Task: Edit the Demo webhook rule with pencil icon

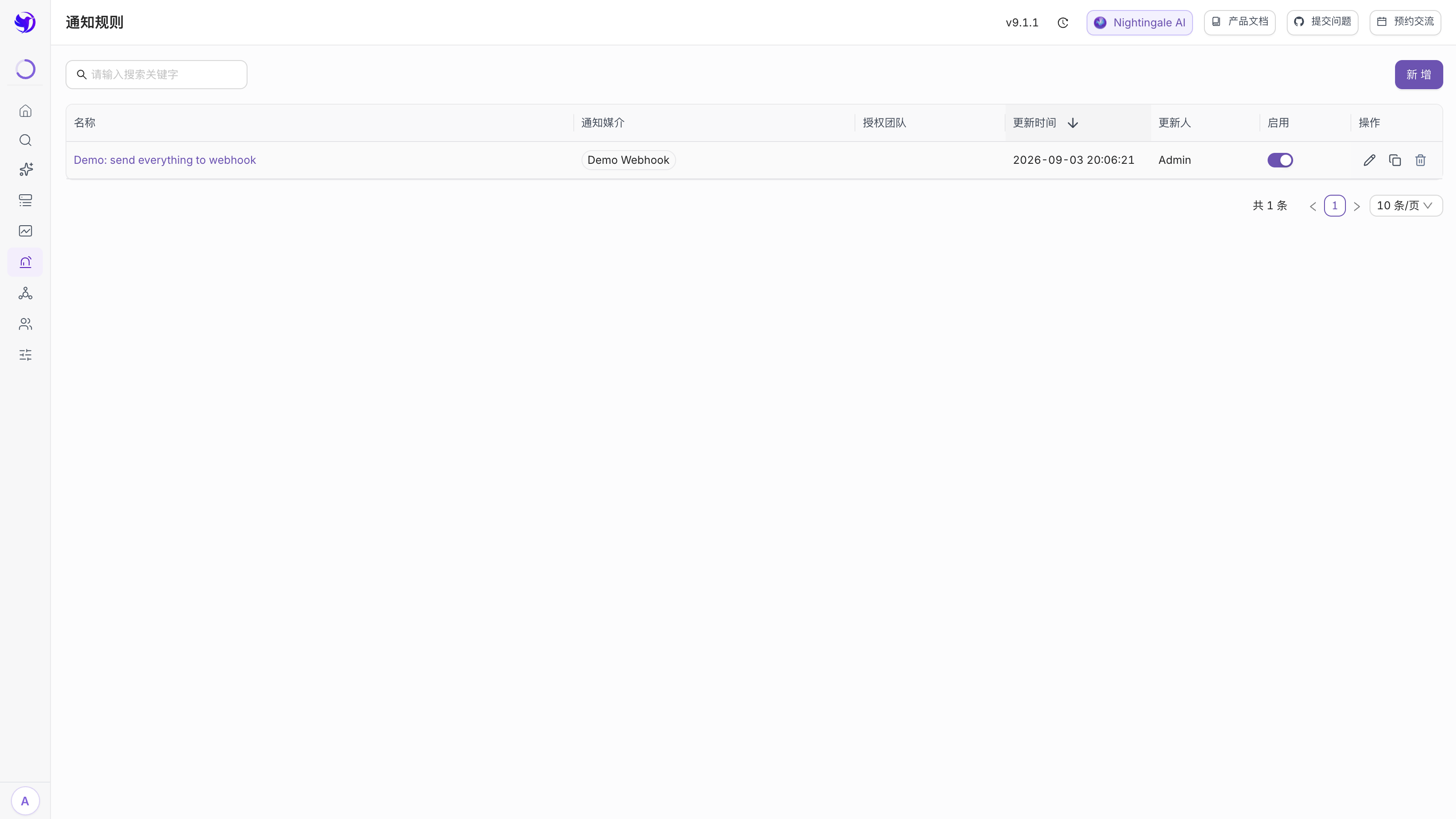Action: [1370, 161]
